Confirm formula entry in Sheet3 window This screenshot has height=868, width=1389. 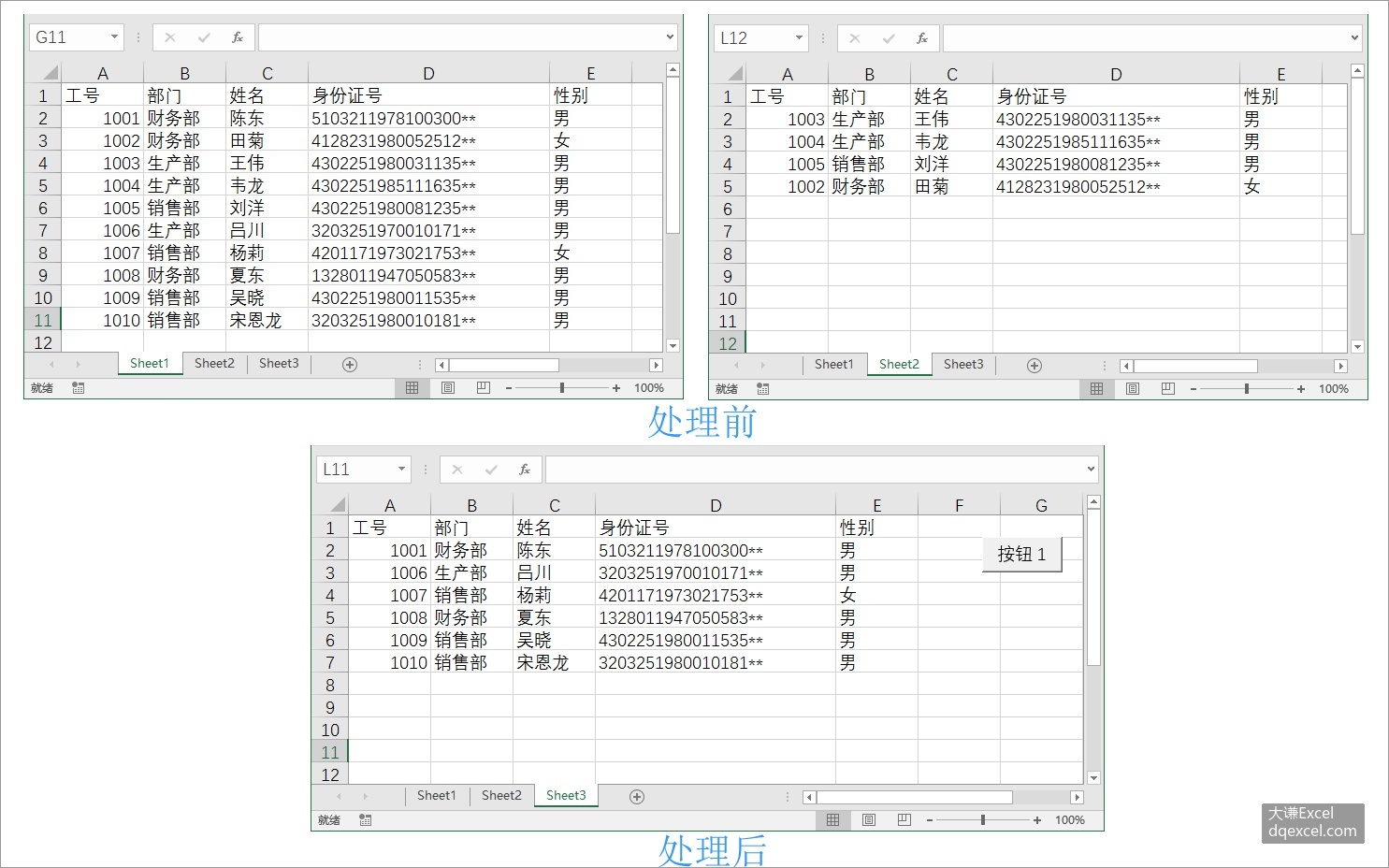click(x=491, y=470)
